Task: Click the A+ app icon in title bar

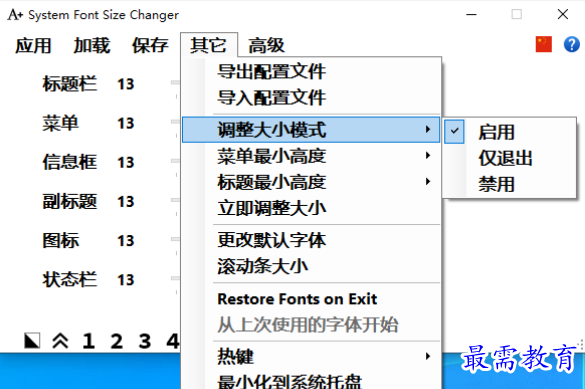Action: pos(15,15)
